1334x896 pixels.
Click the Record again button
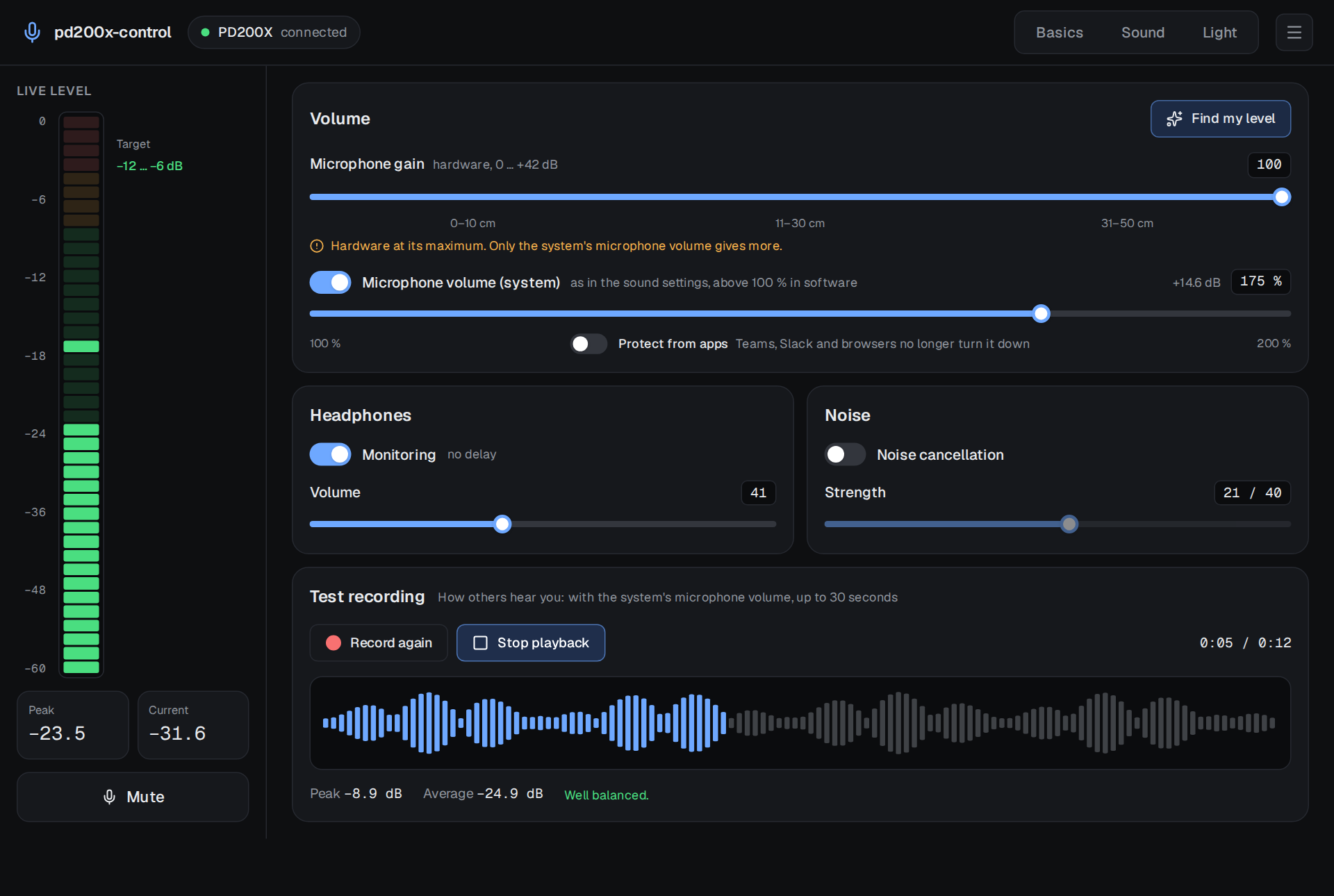coord(379,642)
